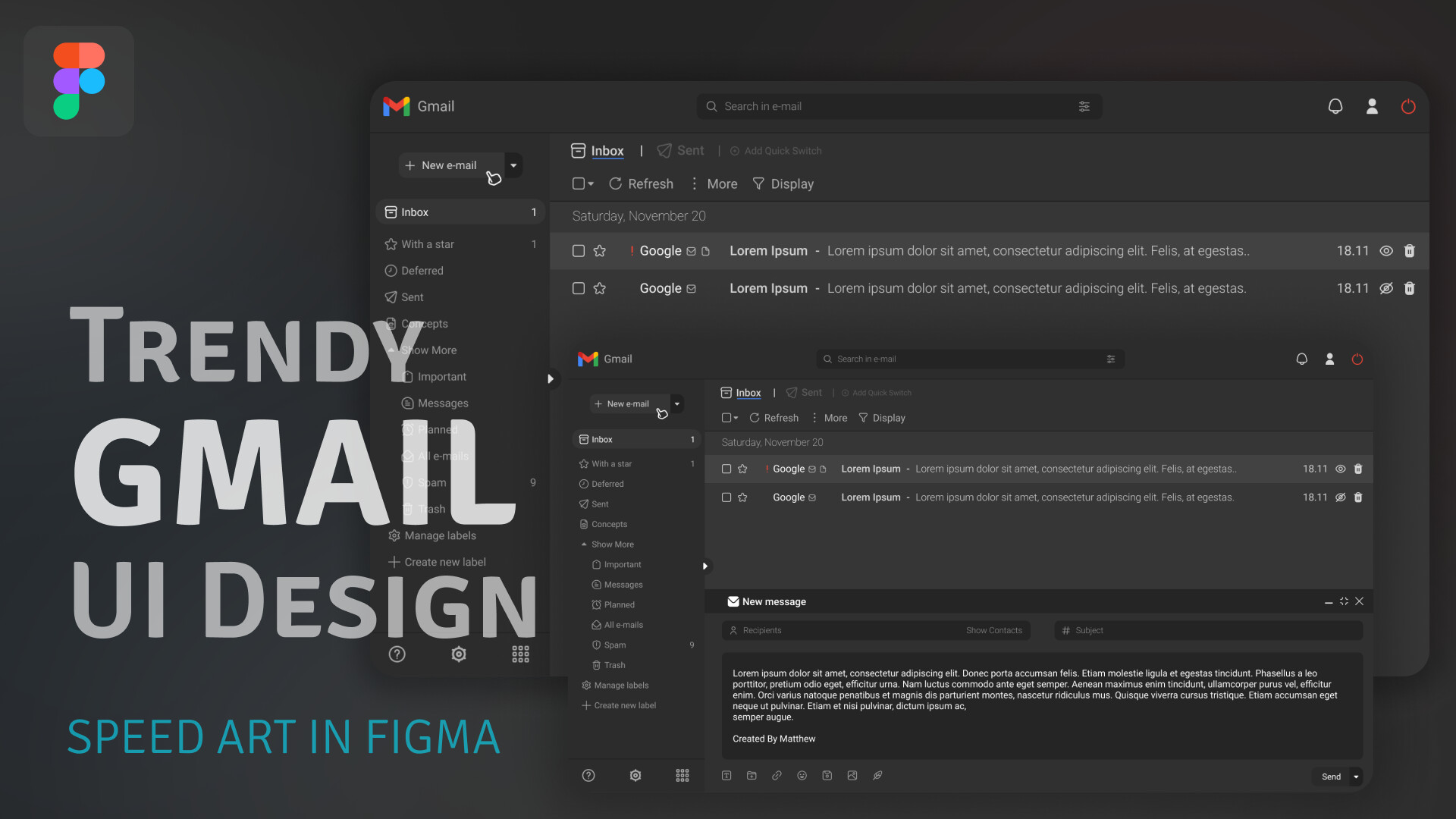
Task: Toggle the crossed-eye icon on the second large-inbox email
Action: [x=1386, y=288]
